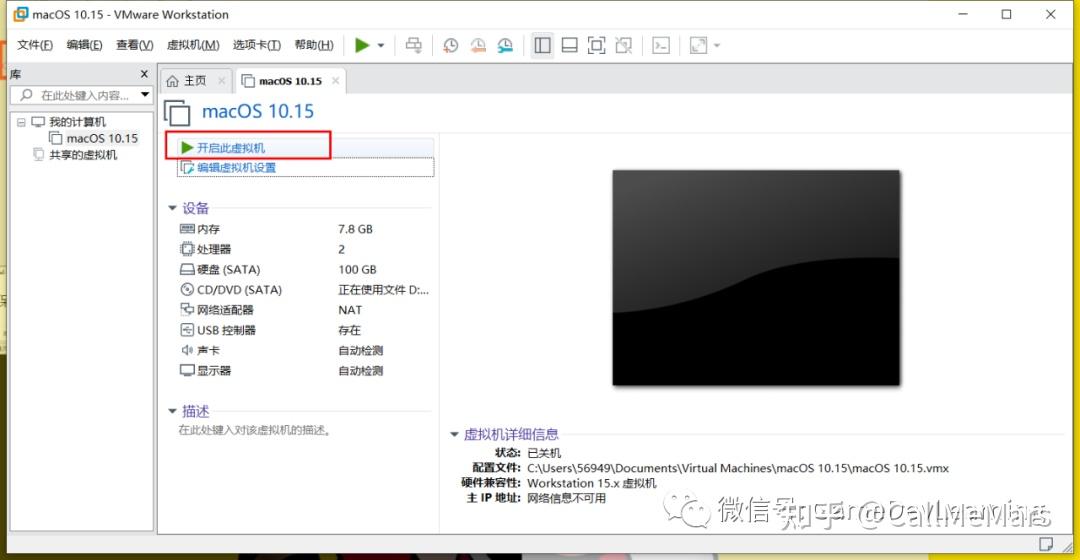The height and width of the screenshot is (560, 1080).
Task: Close the 主页 tab
Action: tap(222, 81)
